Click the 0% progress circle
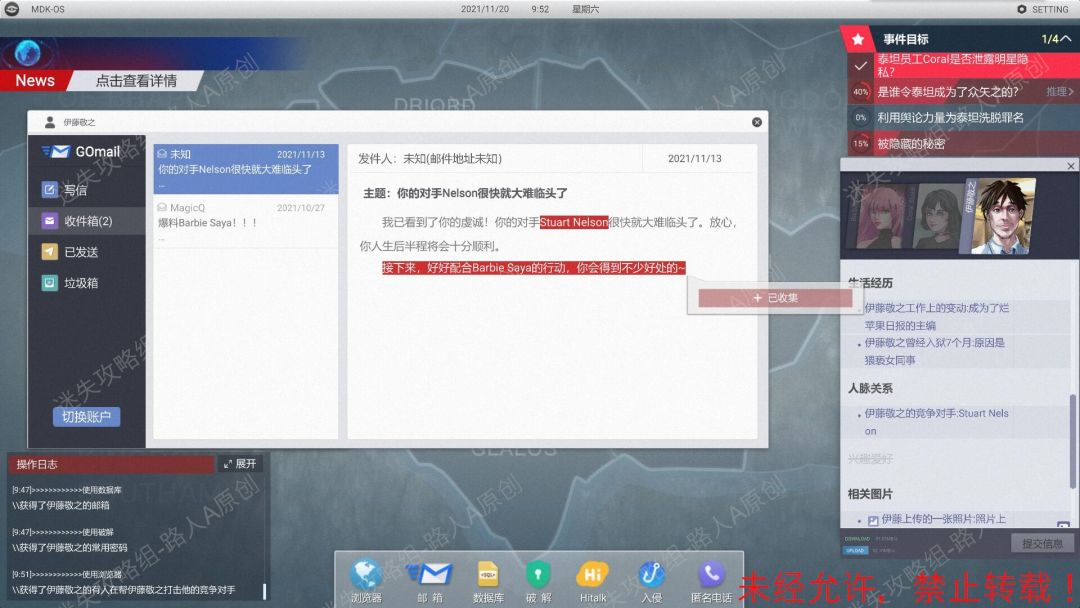The width and height of the screenshot is (1080, 608). pos(861,118)
